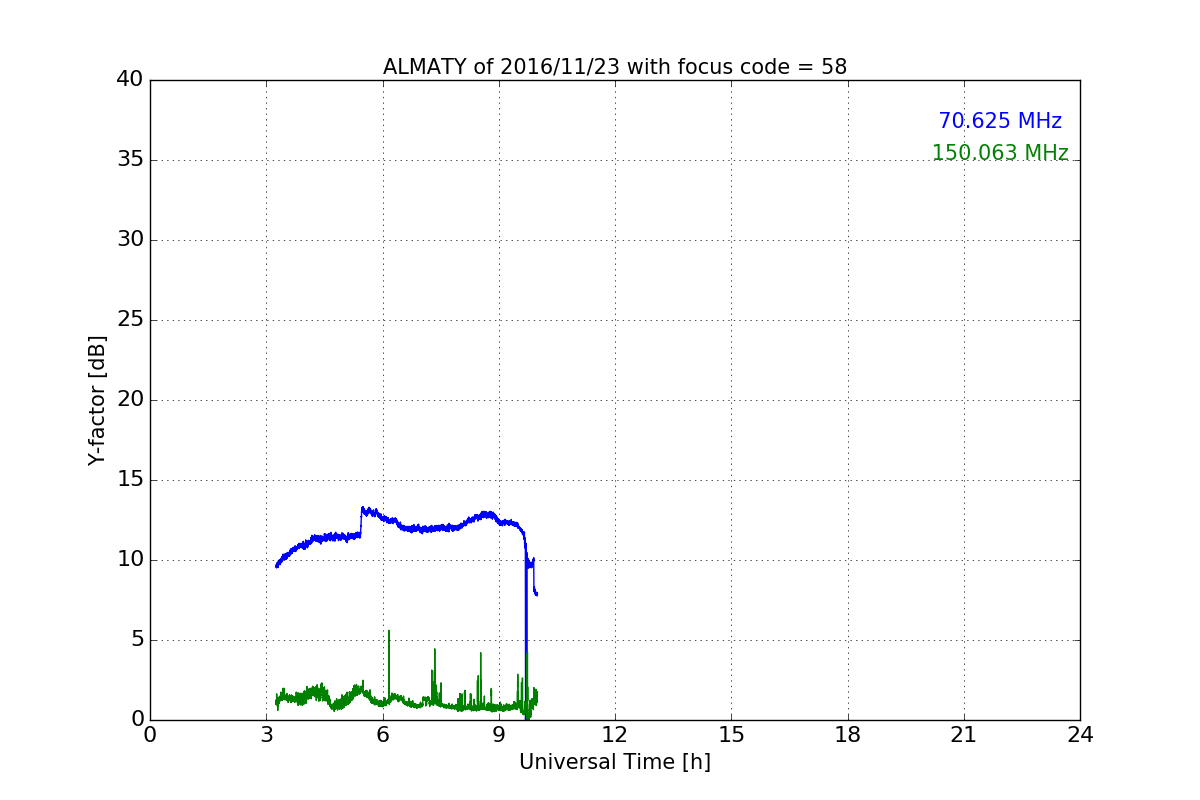Click the 'Universal Time [h]' axis label
Viewport: 1200px width, 800px height.
tap(615, 762)
